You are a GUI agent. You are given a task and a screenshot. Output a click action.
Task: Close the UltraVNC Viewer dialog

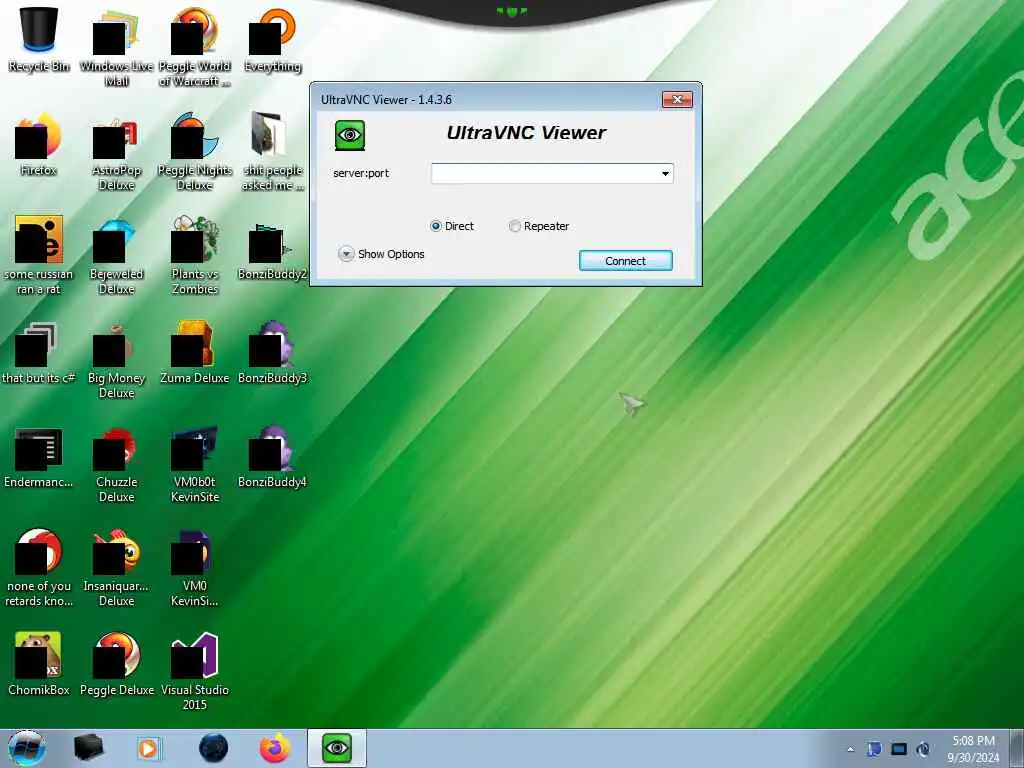tap(677, 99)
